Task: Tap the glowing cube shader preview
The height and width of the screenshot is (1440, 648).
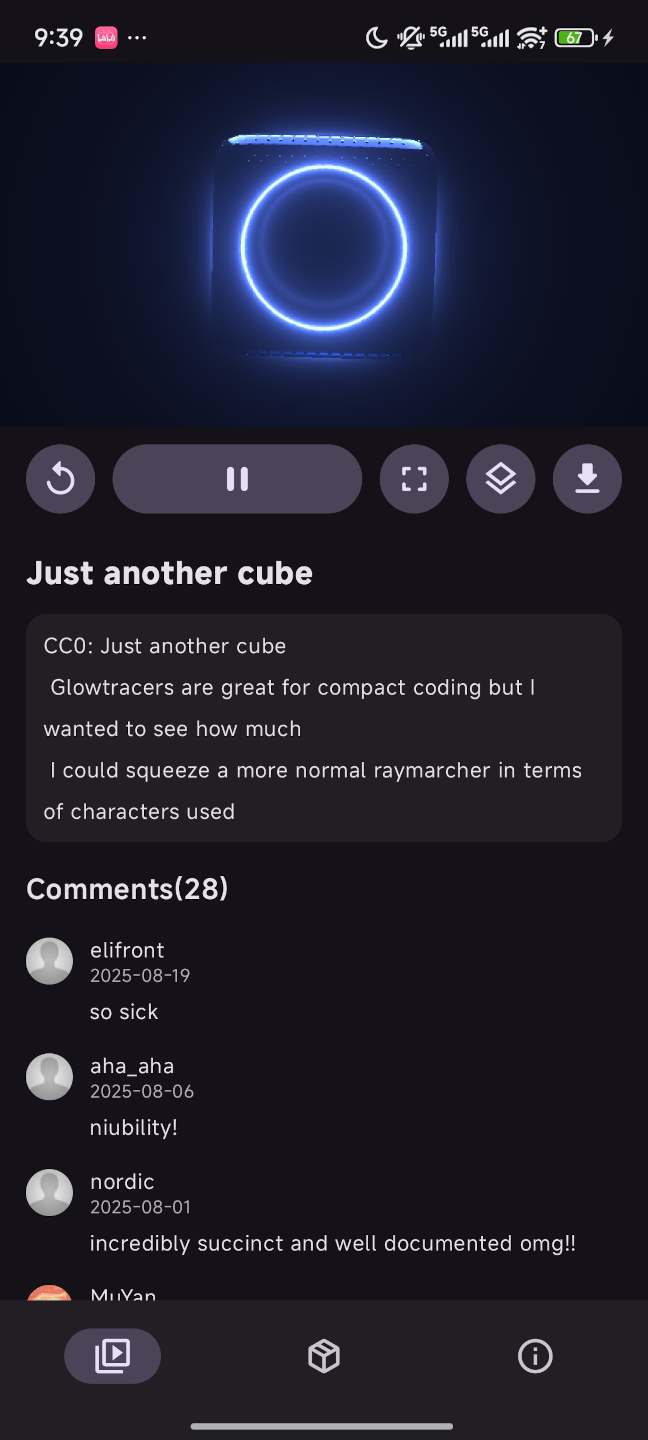Action: tap(324, 246)
